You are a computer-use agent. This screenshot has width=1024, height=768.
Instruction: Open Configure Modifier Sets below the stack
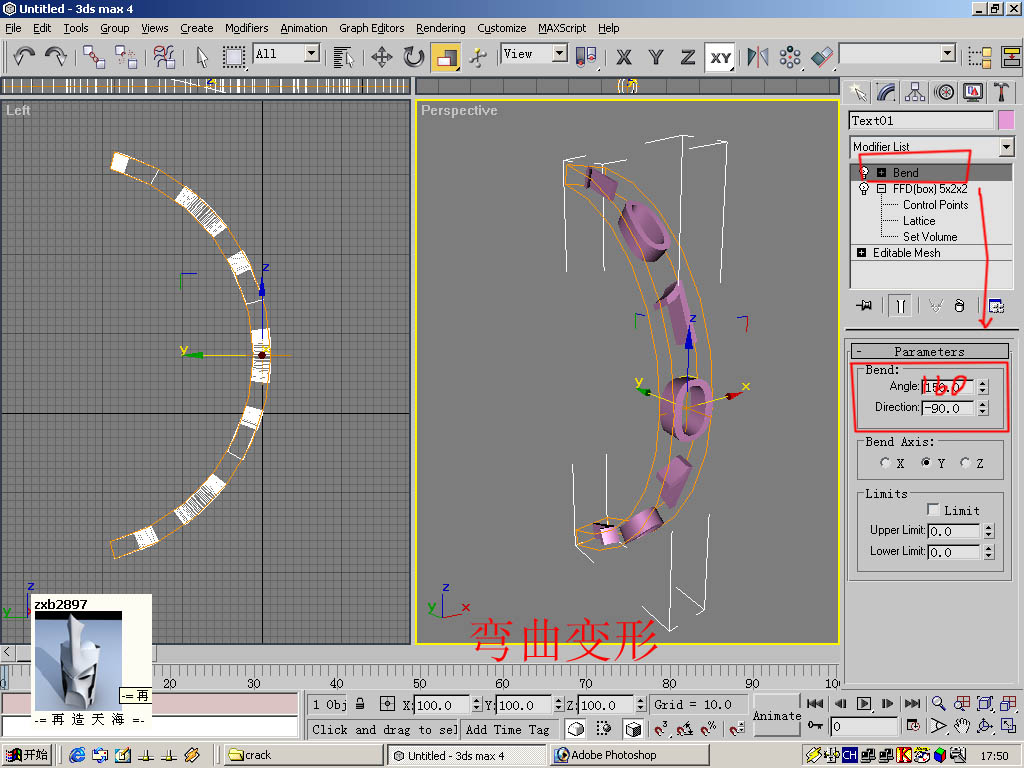tap(996, 306)
